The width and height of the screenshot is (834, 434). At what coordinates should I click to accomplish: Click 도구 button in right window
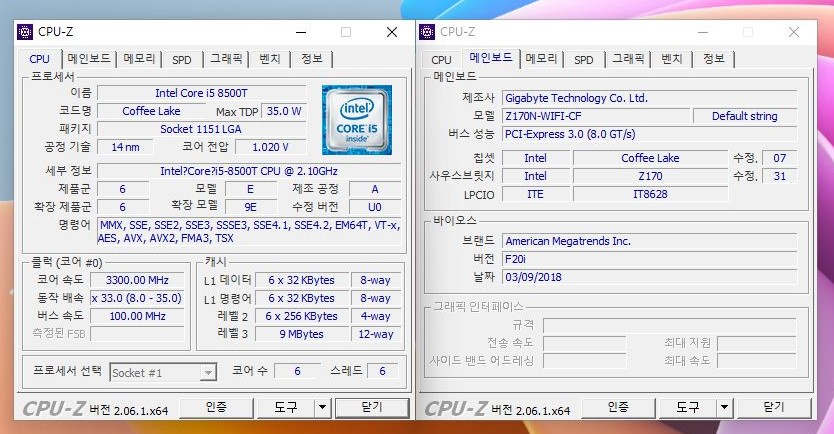click(688, 408)
